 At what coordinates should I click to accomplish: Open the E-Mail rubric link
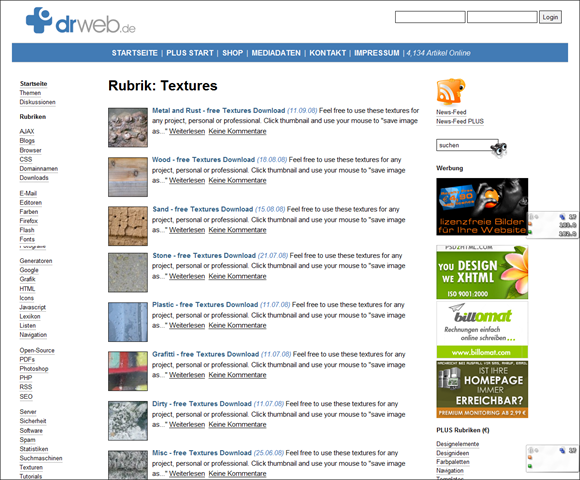pos(28,193)
